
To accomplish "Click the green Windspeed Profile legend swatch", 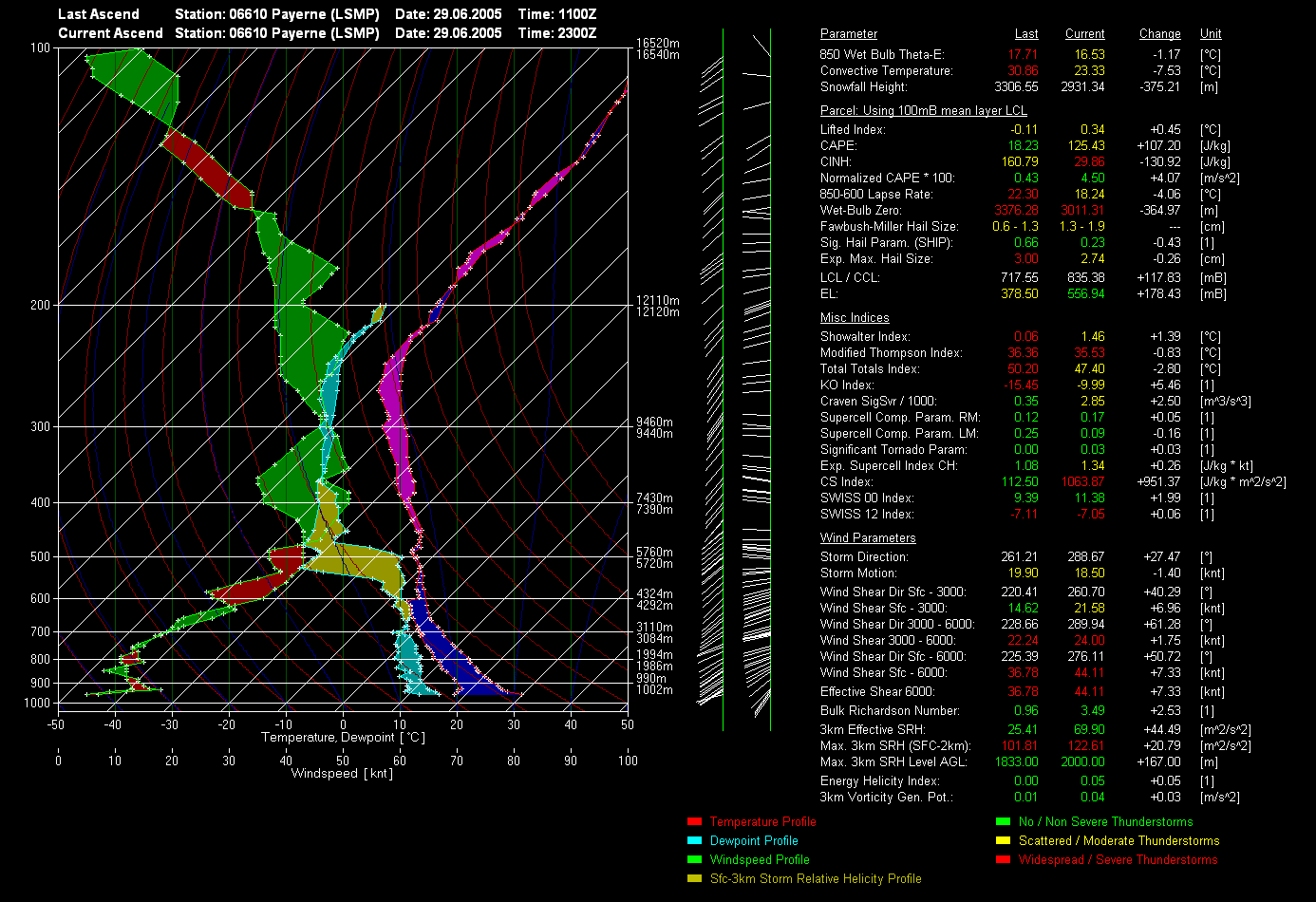I will coord(694,860).
